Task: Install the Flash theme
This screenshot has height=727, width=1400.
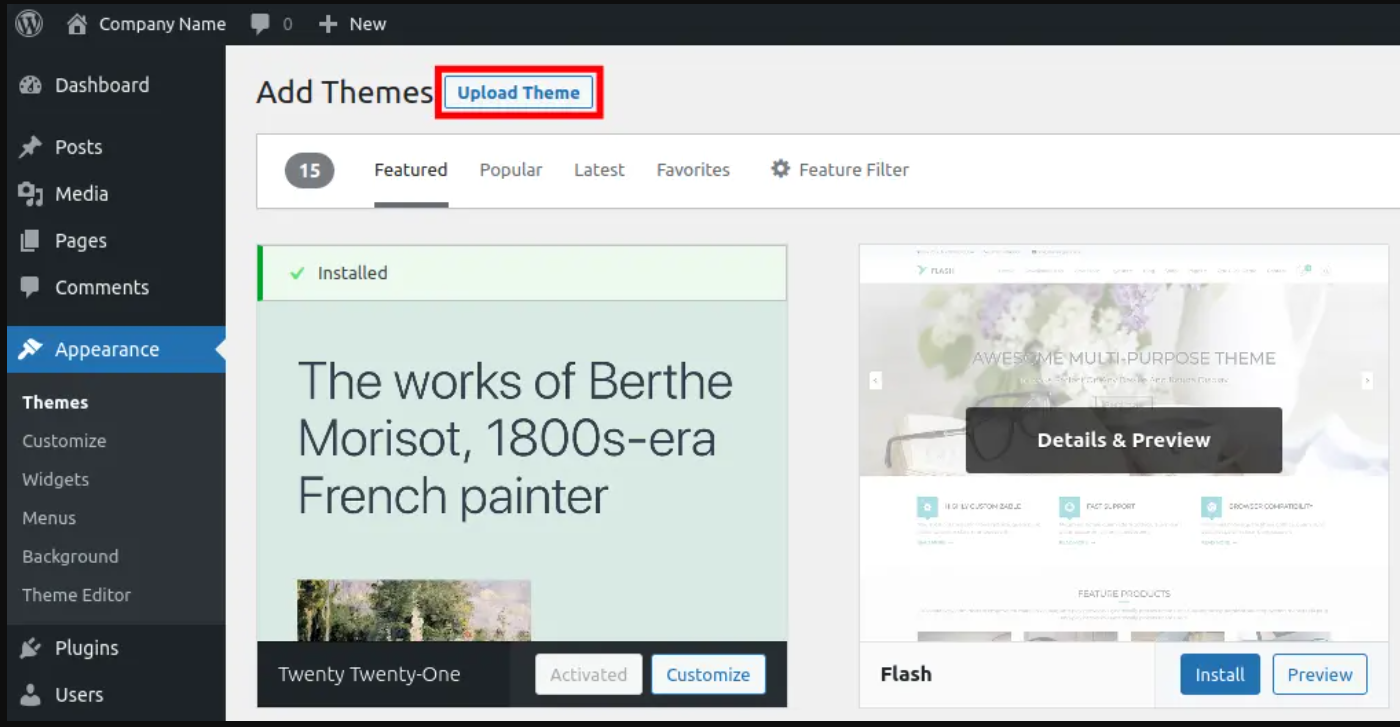Action: point(1220,674)
